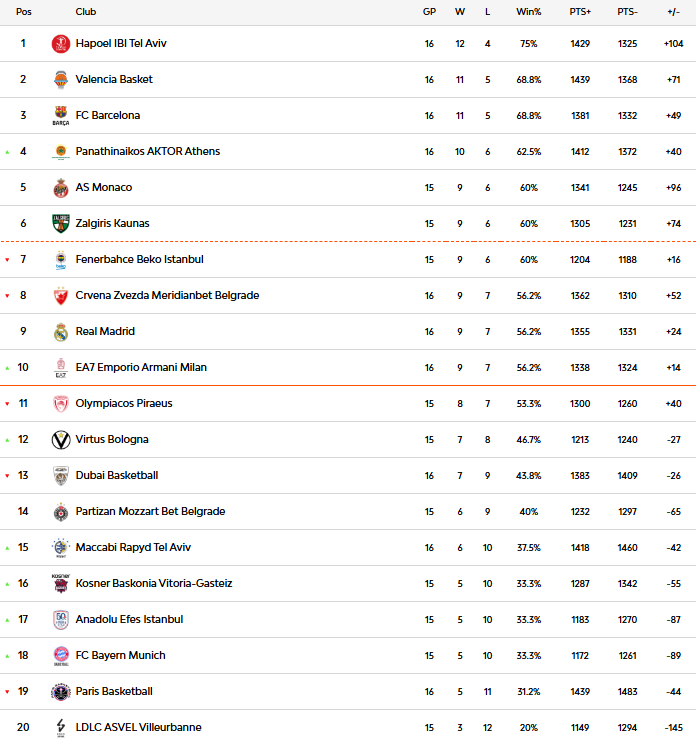The image size is (696, 745).
Task: Click the Virtus Bologna V logo
Action: tap(61, 440)
